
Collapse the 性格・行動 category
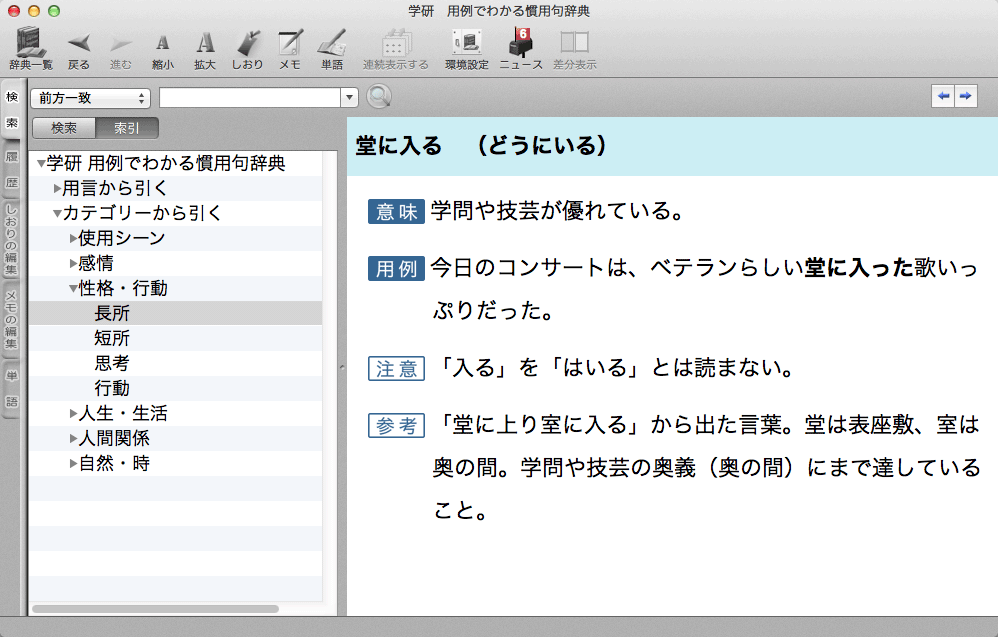(73, 289)
